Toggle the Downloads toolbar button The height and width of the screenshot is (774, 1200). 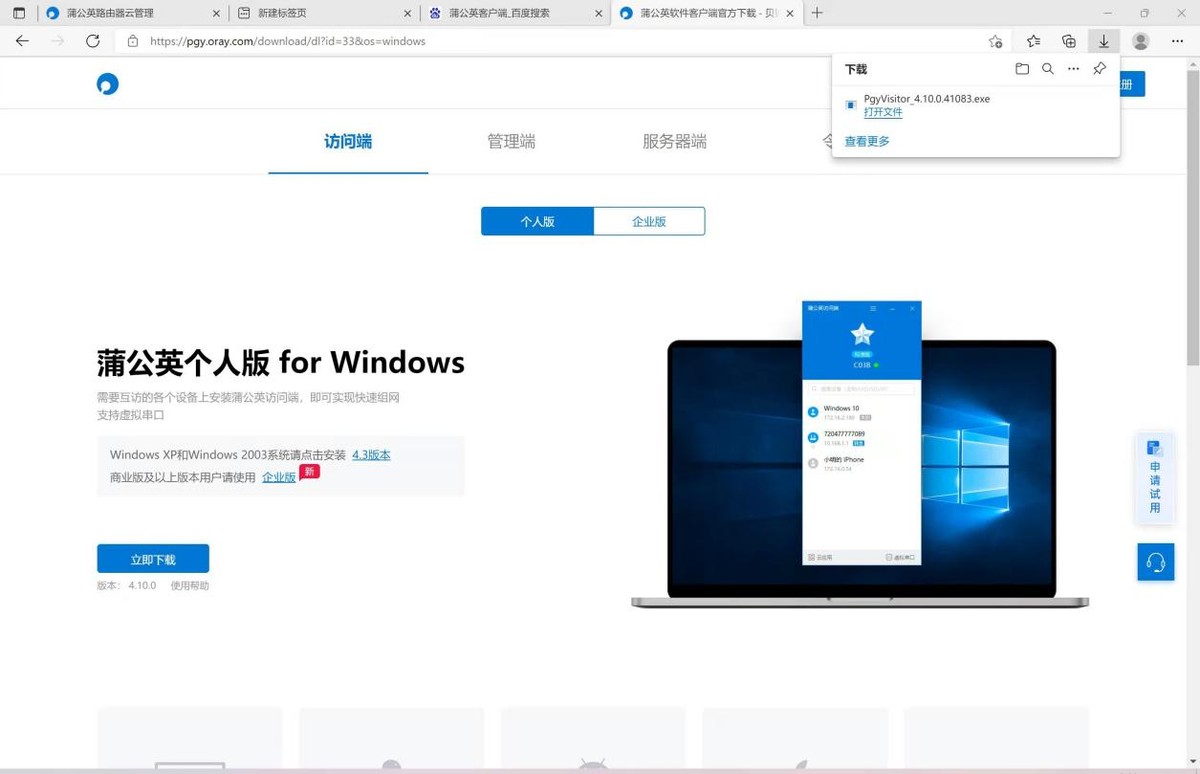(1104, 41)
